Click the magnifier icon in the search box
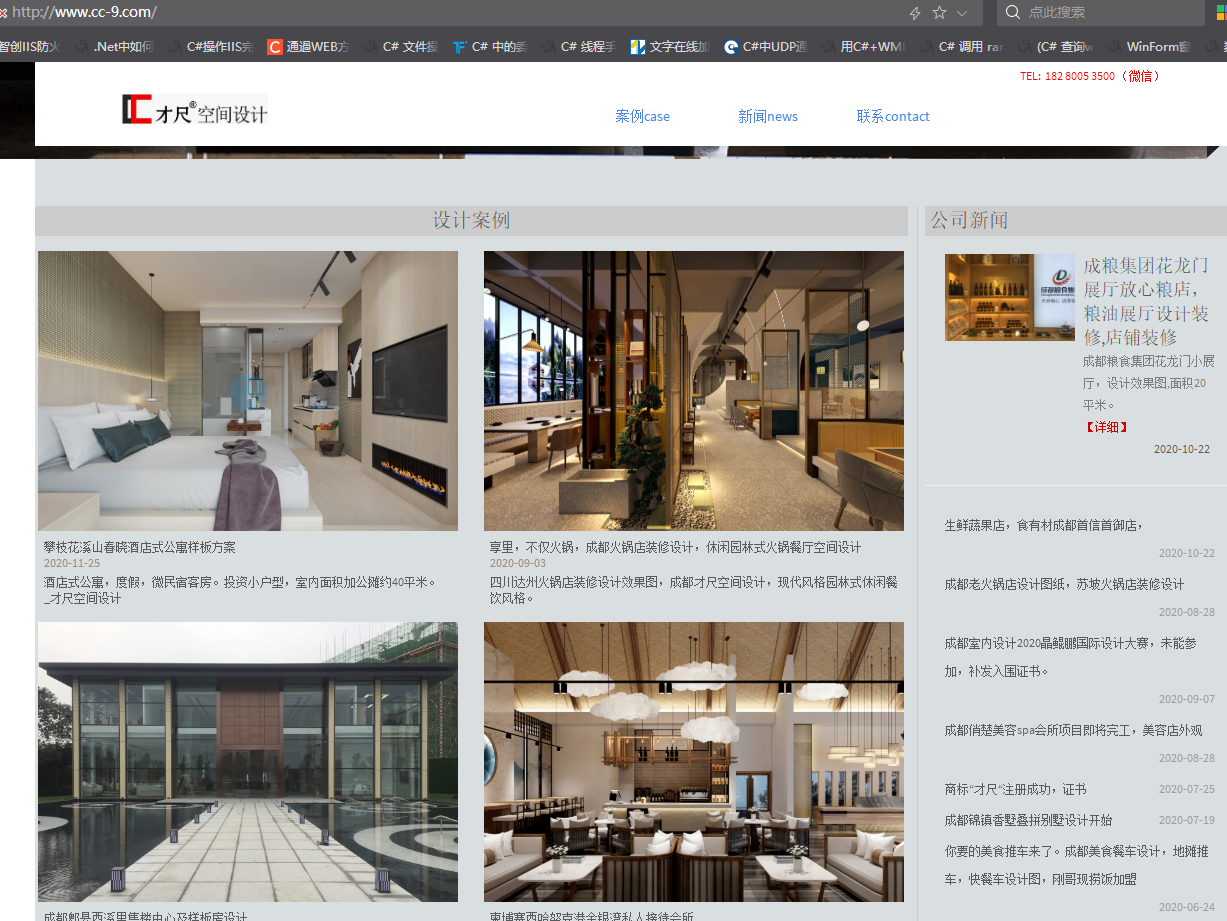The height and width of the screenshot is (921, 1227). point(1013,12)
